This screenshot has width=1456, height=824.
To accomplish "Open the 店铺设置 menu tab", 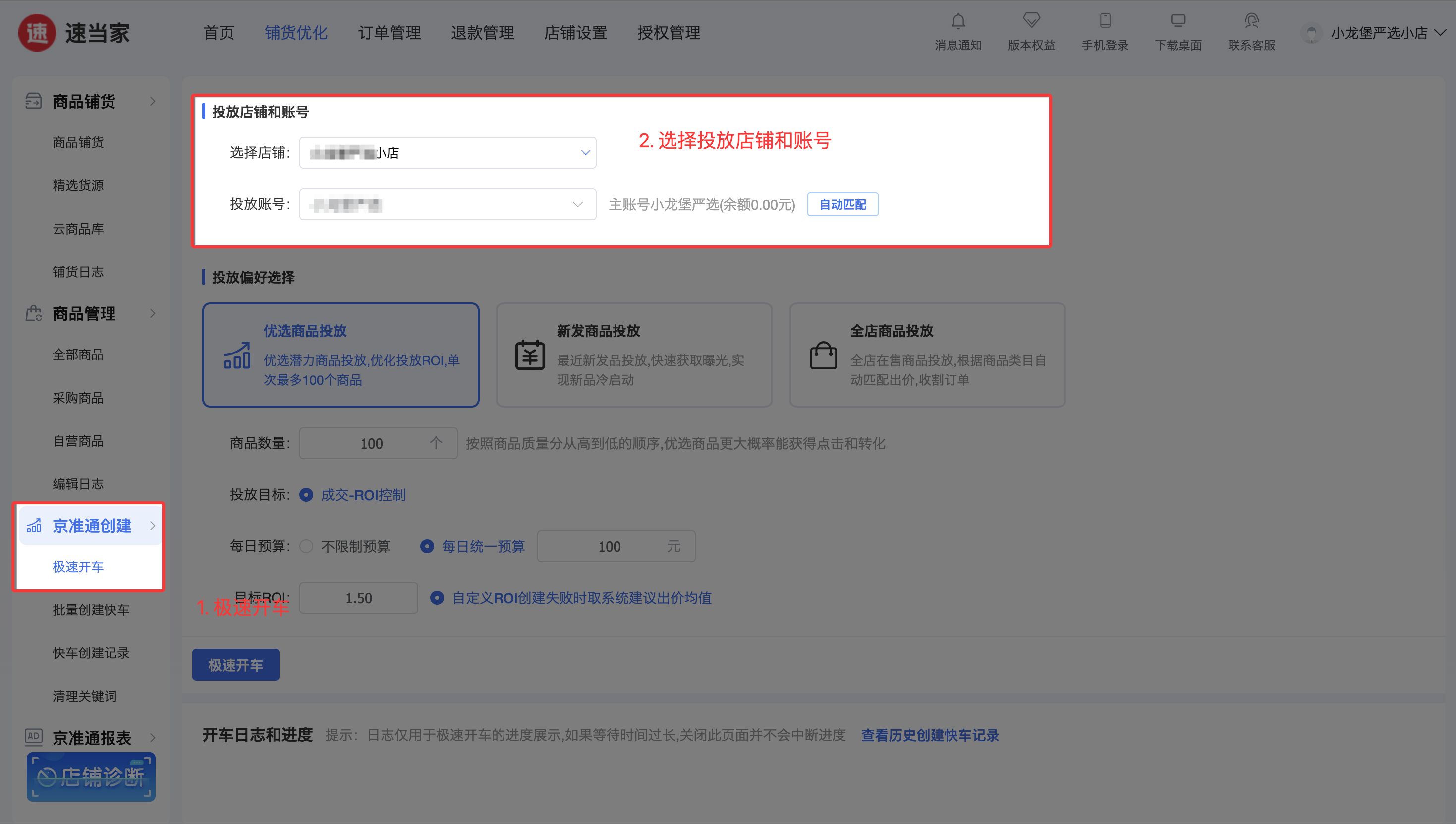I will click(x=575, y=33).
